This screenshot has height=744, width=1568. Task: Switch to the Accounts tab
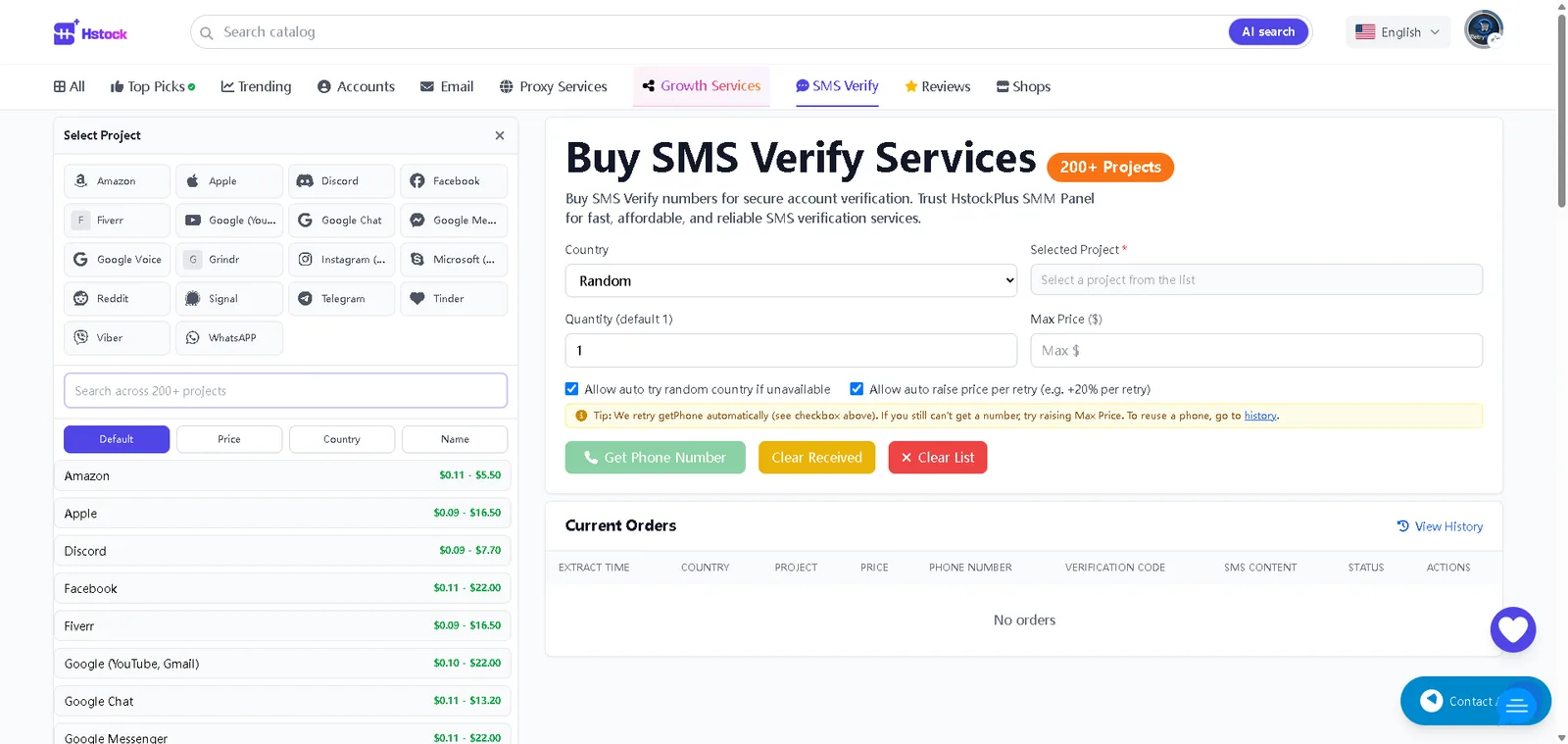[x=357, y=86]
